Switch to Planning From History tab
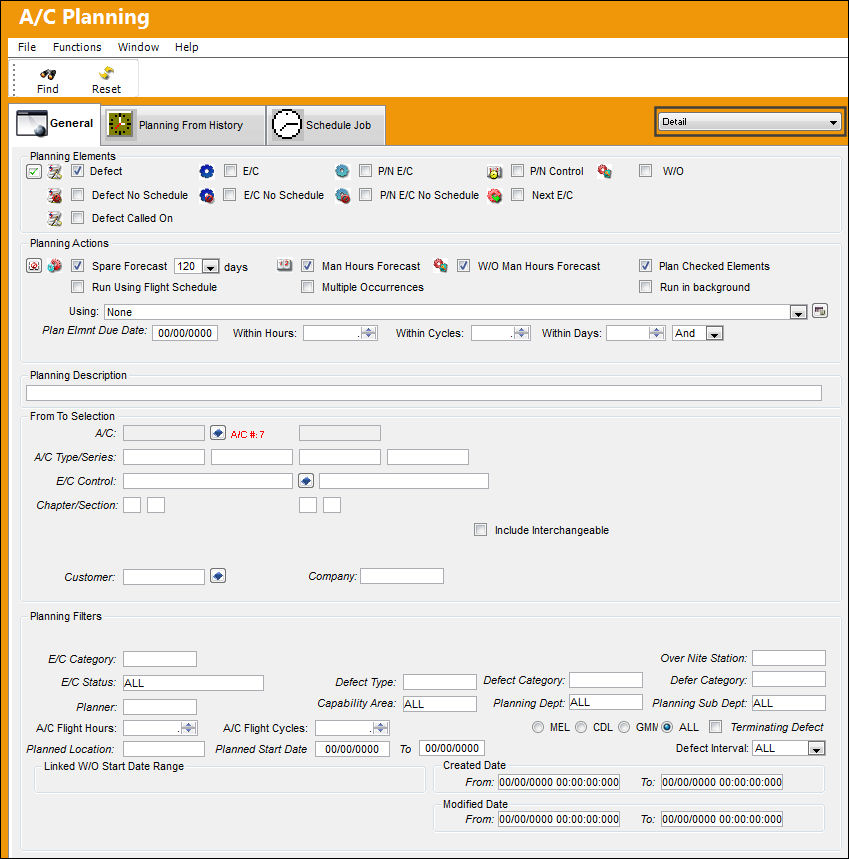The width and height of the screenshot is (849, 859). (183, 125)
